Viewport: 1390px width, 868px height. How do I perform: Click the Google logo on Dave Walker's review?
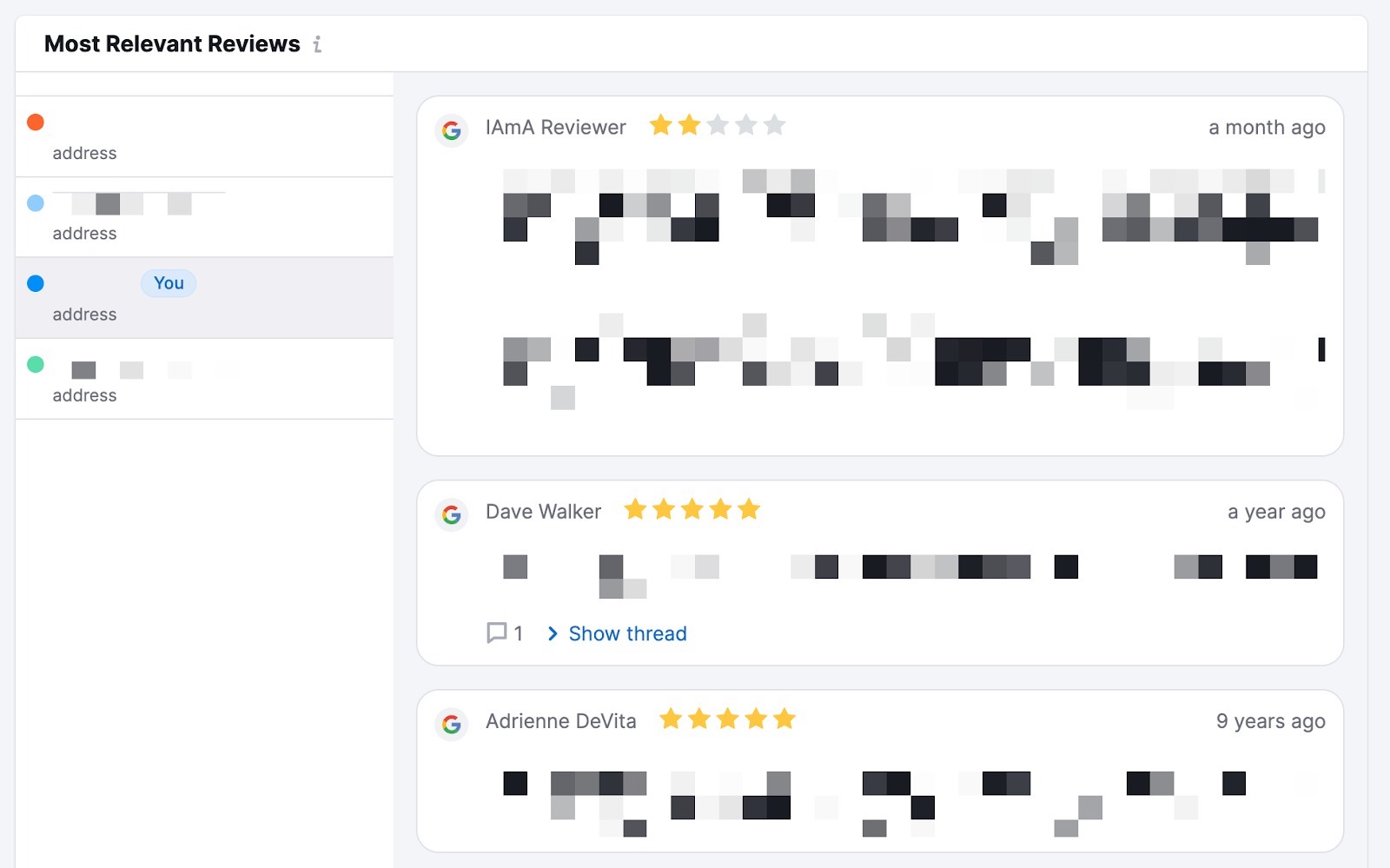[452, 514]
